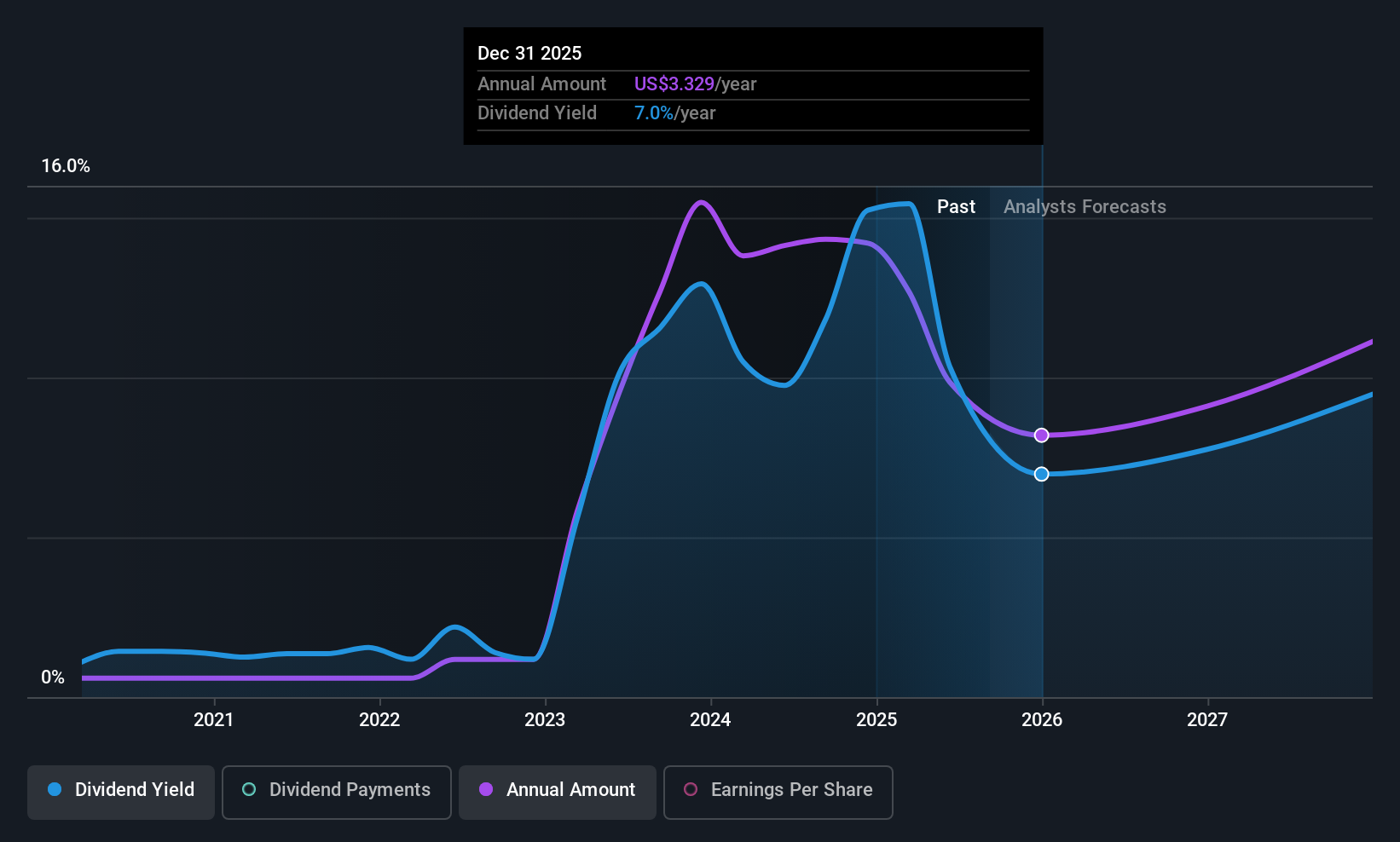The width and height of the screenshot is (1400, 842).
Task: Click the 16.0% y-axis label
Action: 66,166
